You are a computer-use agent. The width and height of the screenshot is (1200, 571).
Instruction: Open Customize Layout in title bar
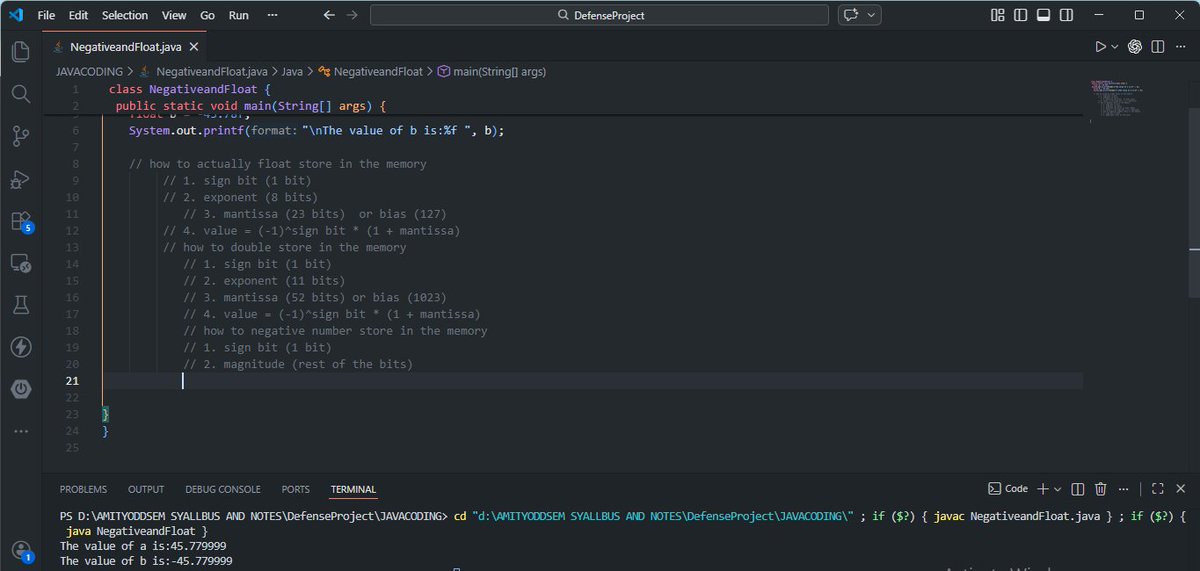997,15
